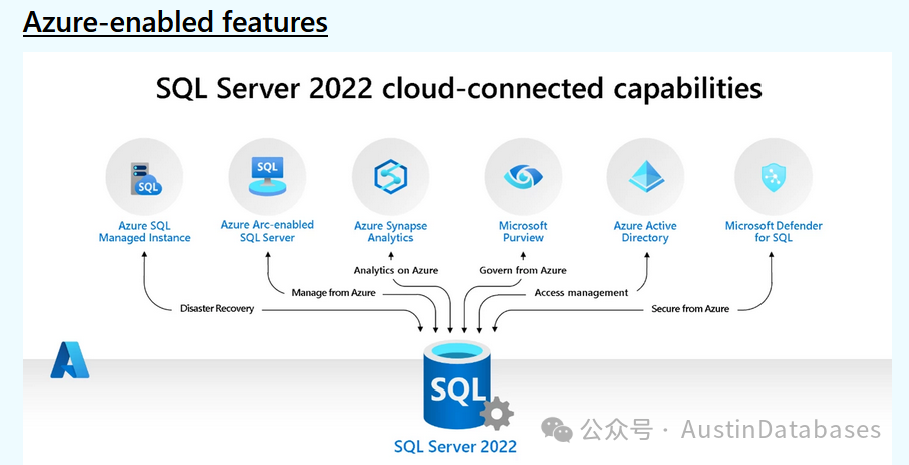Click the "Govern from Azure" text
Screen dimensions: 909x465
[x=523, y=270]
